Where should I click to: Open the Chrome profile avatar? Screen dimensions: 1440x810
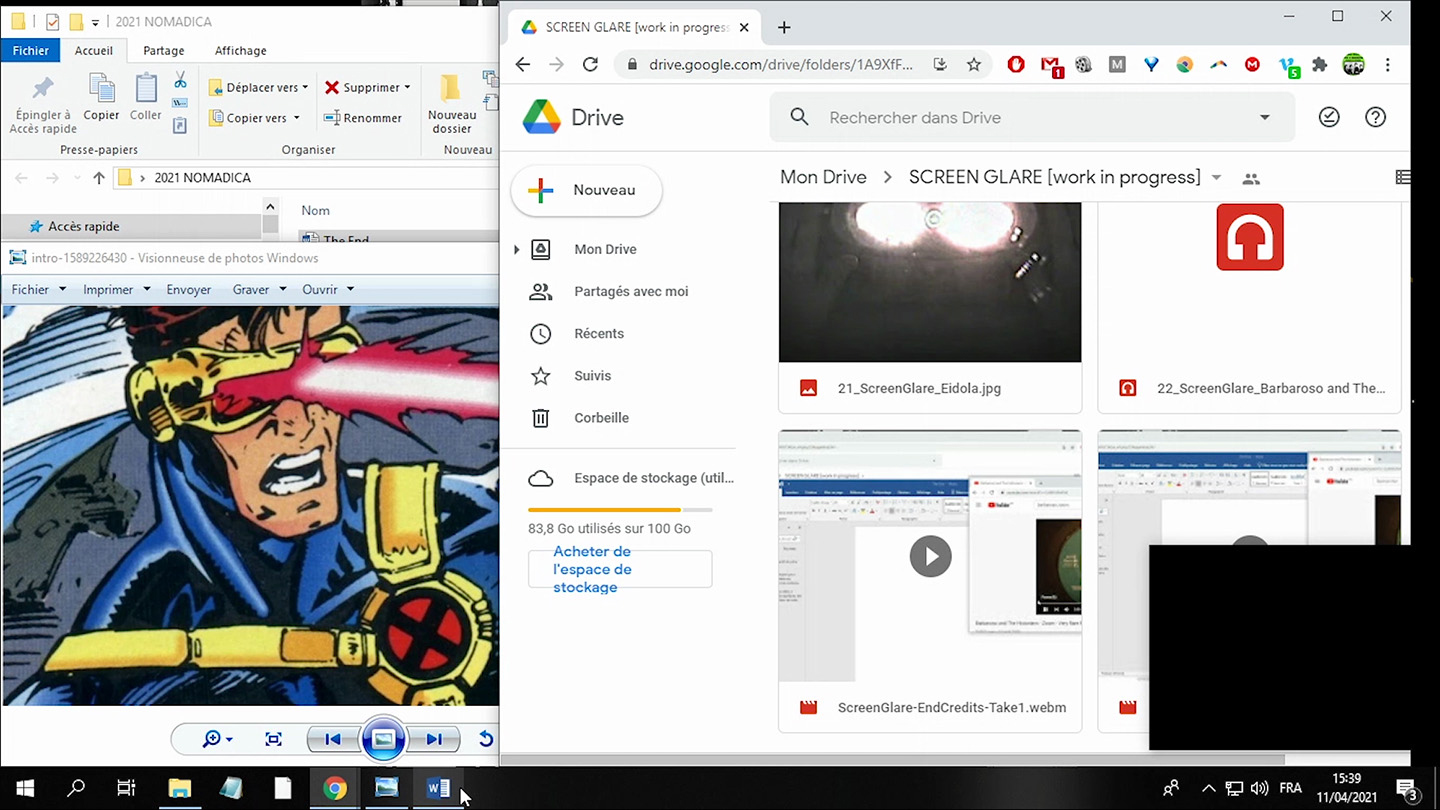[x=1353, y=64]
